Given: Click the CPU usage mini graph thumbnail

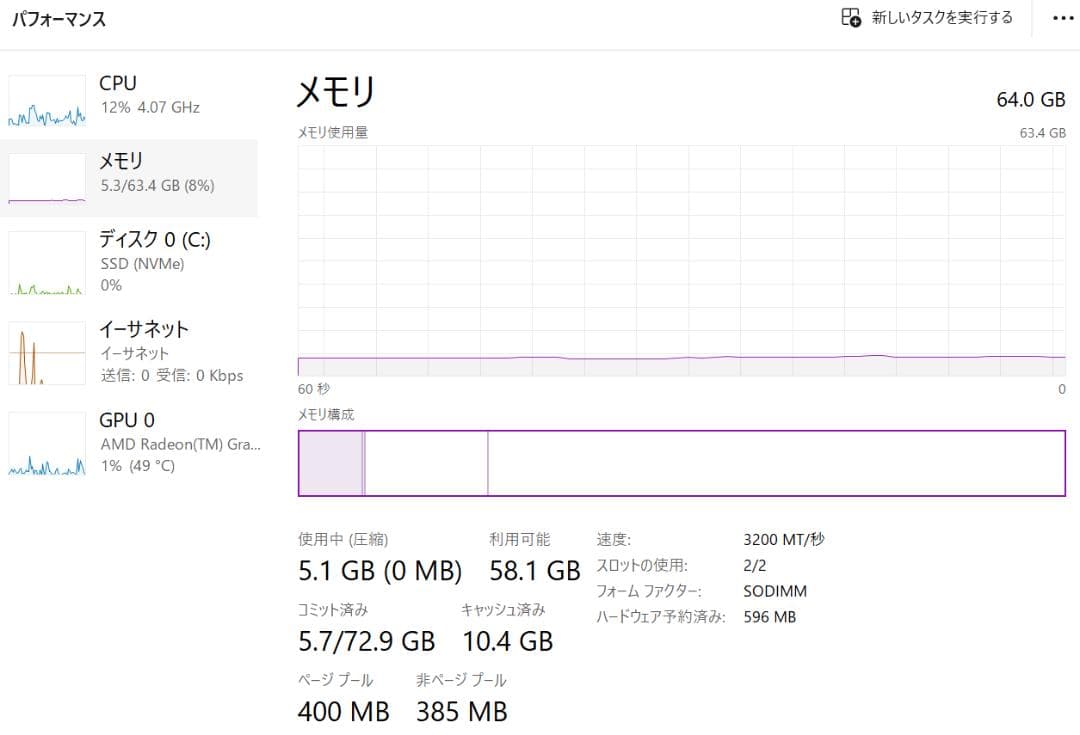Looking at the screenshot, I should coord(47,101).
